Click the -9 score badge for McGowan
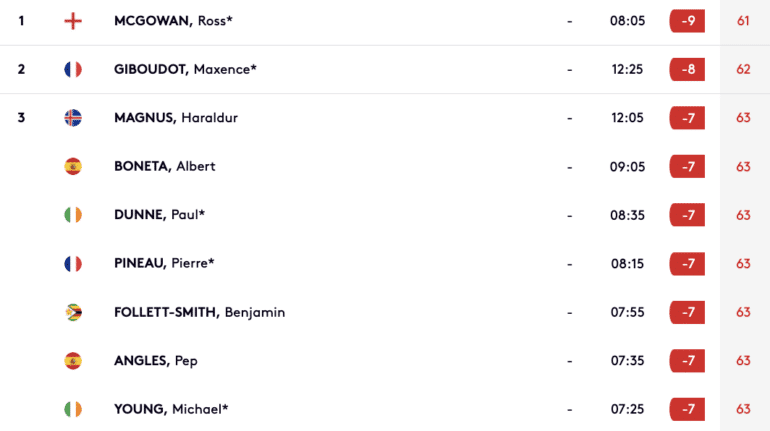770x431 pixels. (x=687, y=21)
